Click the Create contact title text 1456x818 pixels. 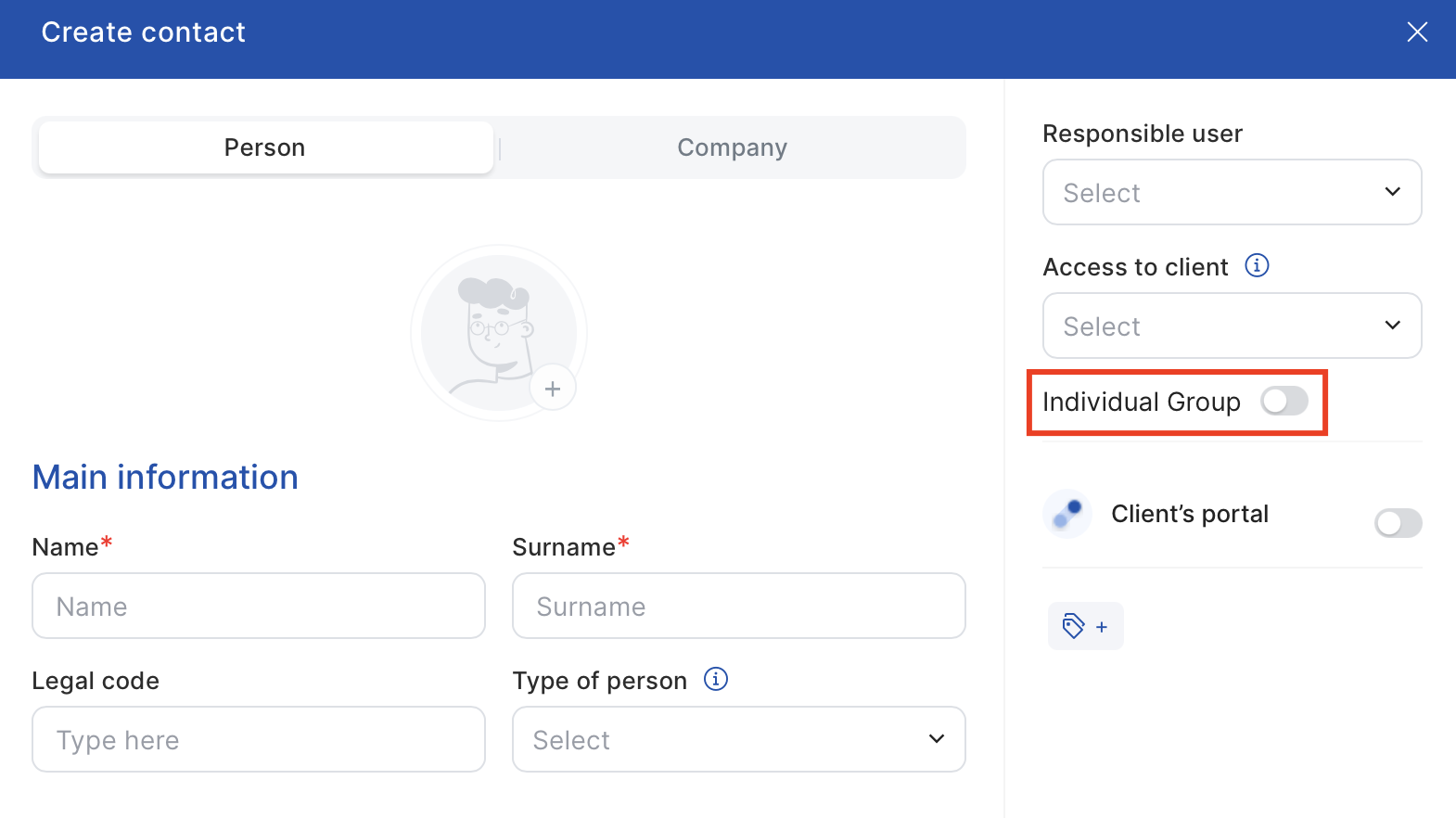tap(144, 32)
